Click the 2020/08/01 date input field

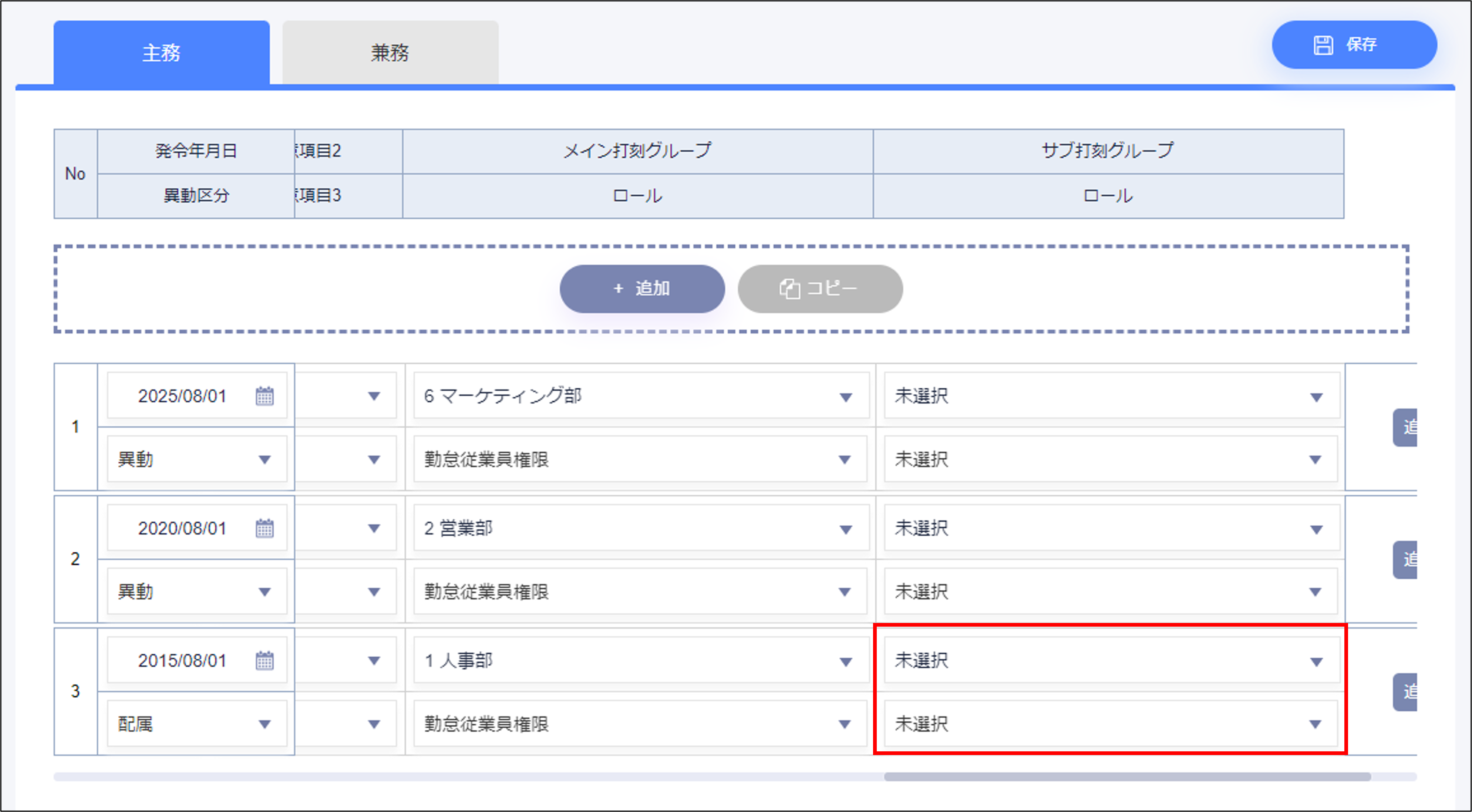tap(182, 528)
